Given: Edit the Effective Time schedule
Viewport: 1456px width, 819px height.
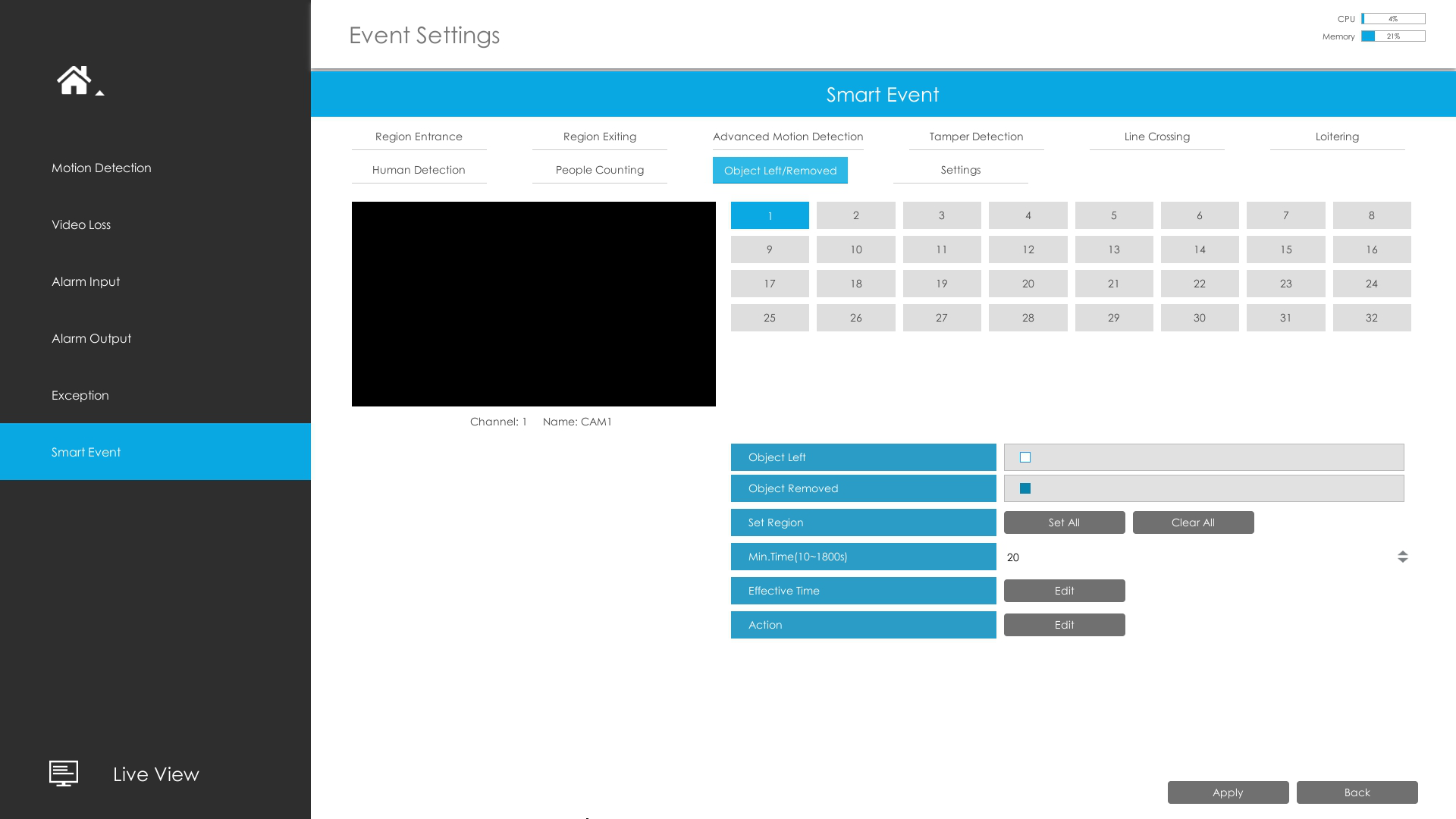Looking at the screenshot, I should point(1064,590).
